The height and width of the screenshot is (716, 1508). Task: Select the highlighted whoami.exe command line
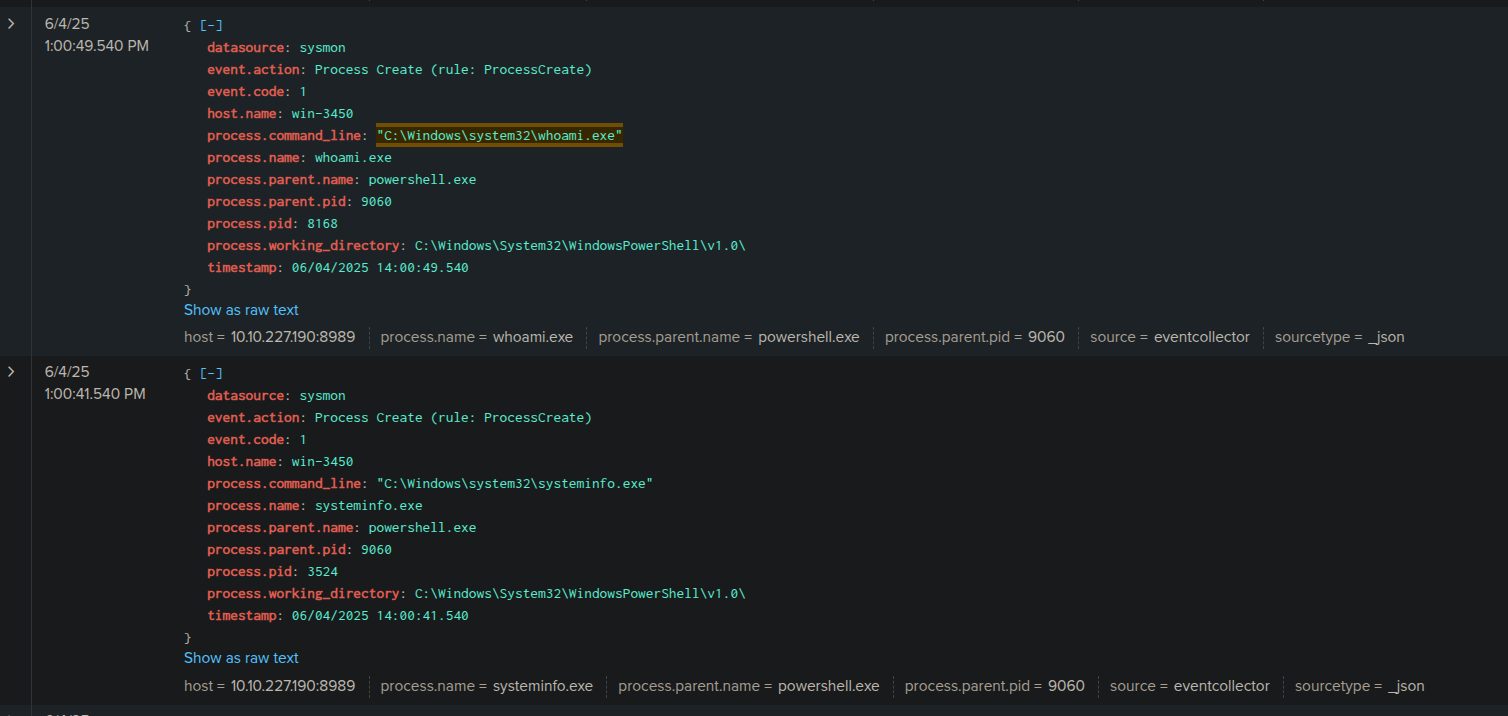click(498, 135)
